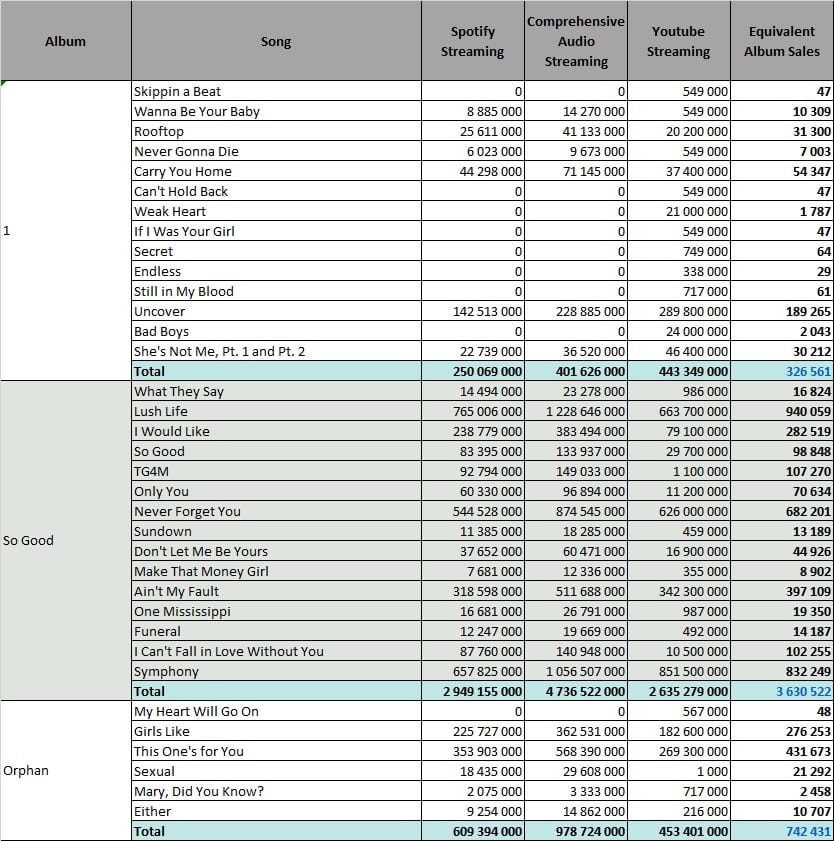Screen dimensions: 834x841
Task: Click Orphan total sales 742 431
Action: 781,831
